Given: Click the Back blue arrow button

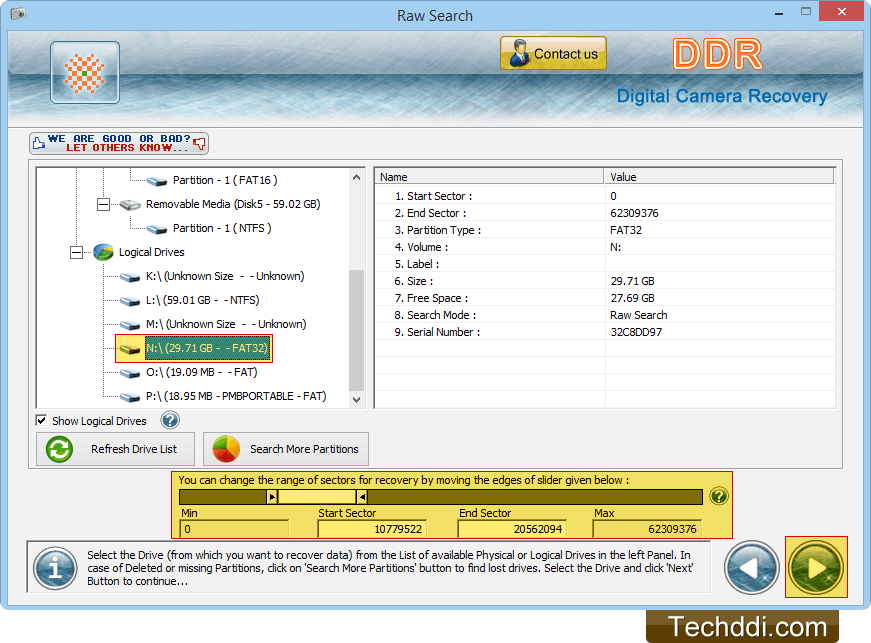Looking at the screenshot, I should tap(752, 567).
